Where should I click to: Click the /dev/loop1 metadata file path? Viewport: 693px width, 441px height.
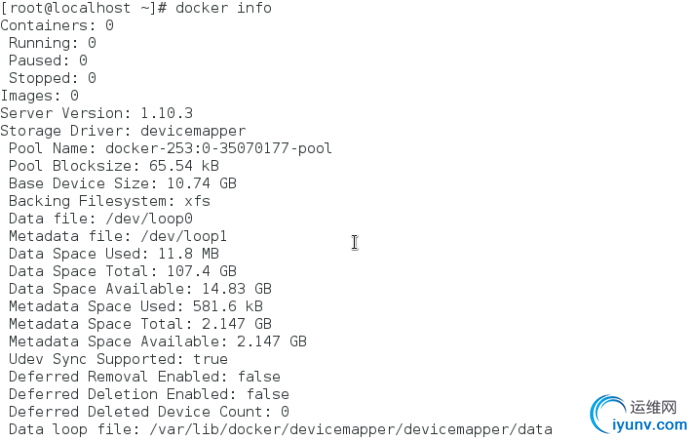coord(184,236)
